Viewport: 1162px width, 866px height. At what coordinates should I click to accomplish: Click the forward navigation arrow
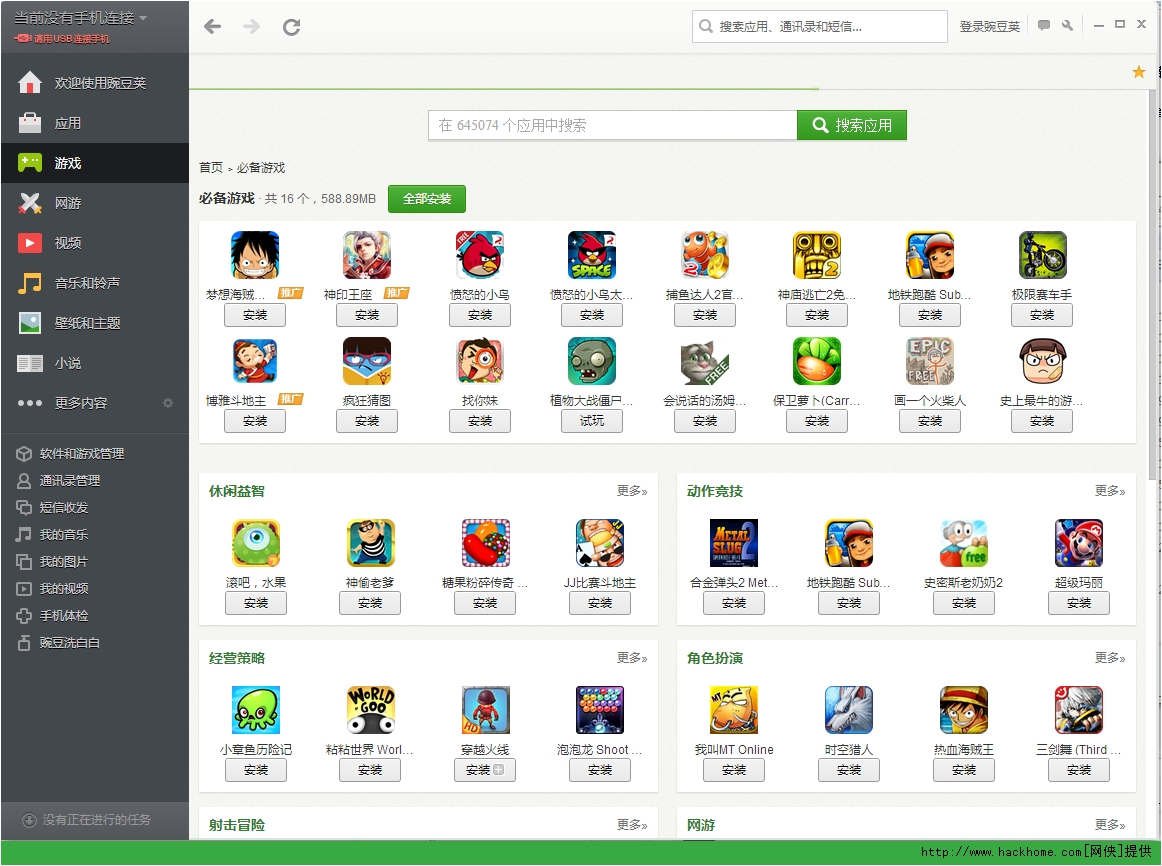pos(252,27)
